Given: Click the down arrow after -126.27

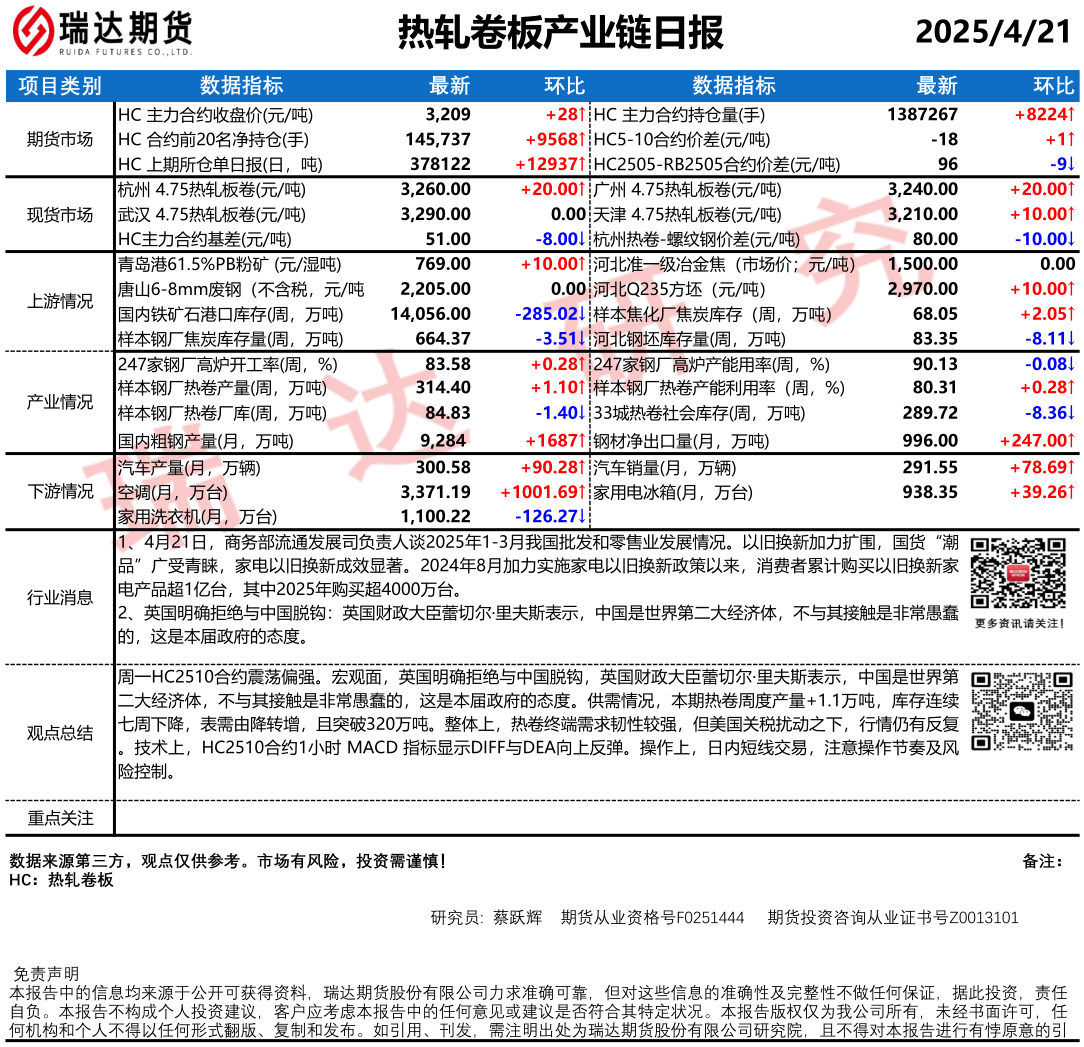Looking at the screenshot, I should pos(581,516).
